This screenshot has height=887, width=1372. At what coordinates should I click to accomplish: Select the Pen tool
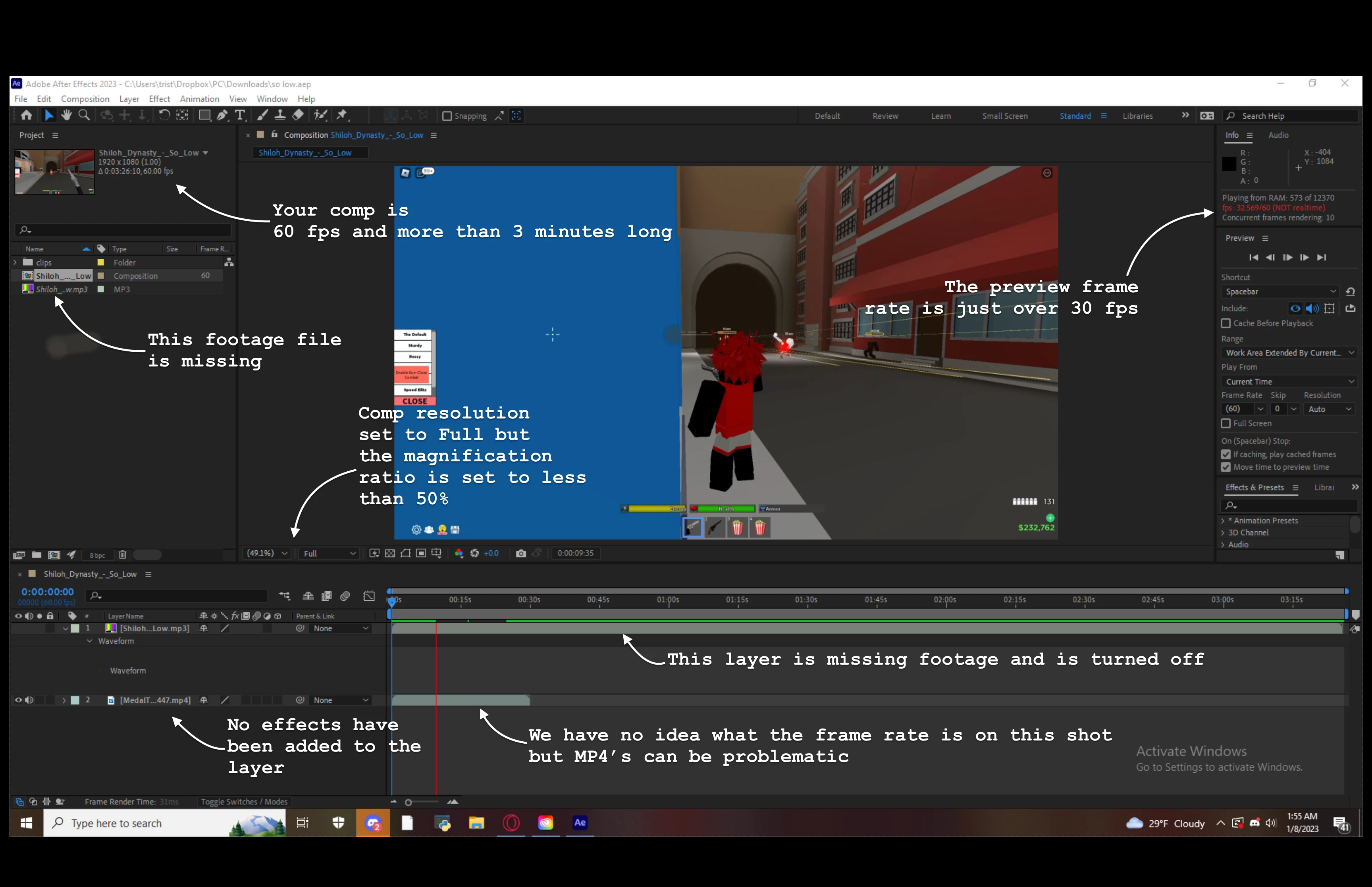tap(222, 115)
